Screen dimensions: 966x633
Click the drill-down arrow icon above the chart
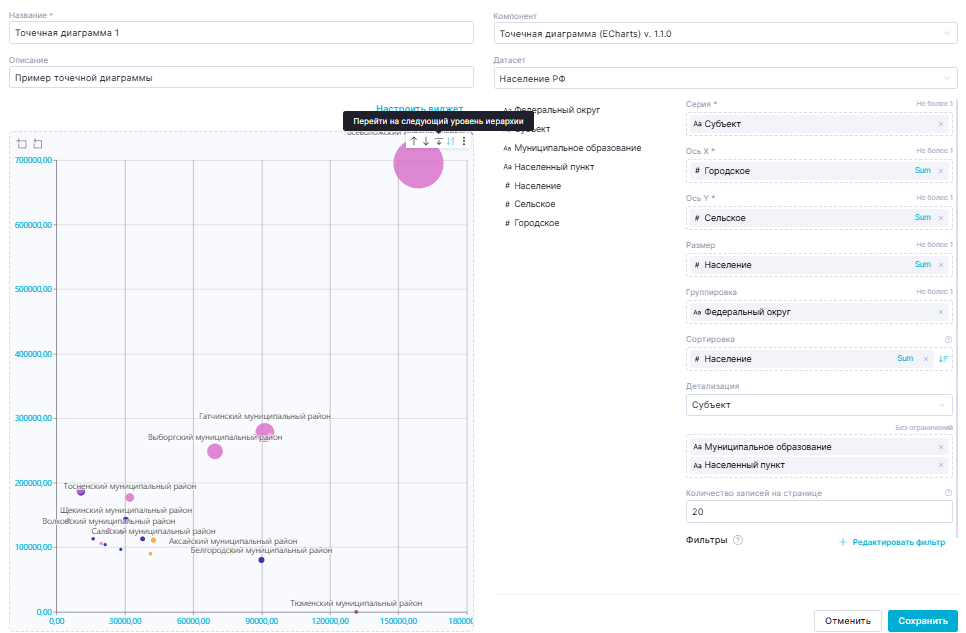click(426, 142)
